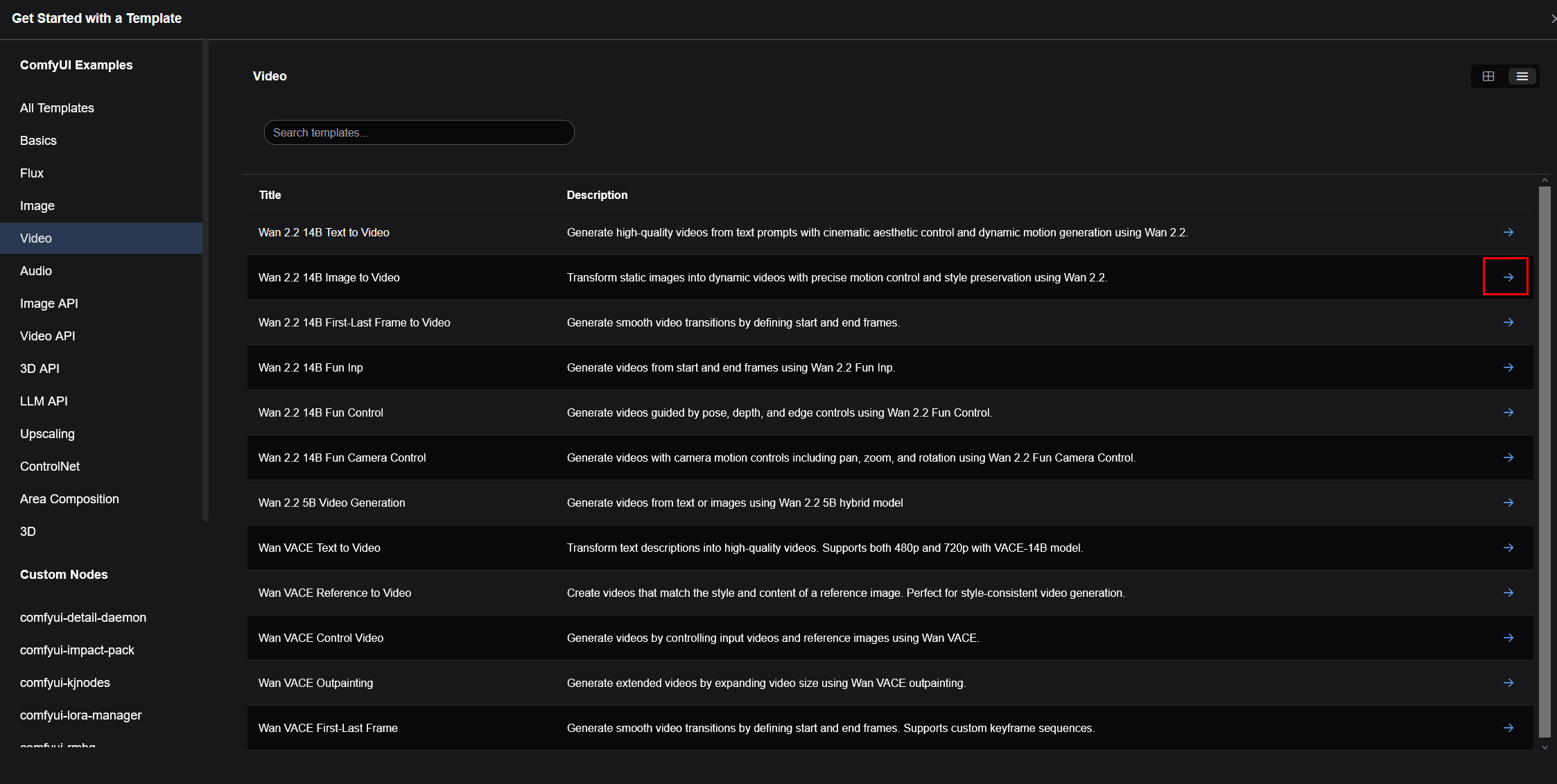The image size is (1557, 784).
Task: Click description about pose, depth, and edge controls
Action: [779, 412]
